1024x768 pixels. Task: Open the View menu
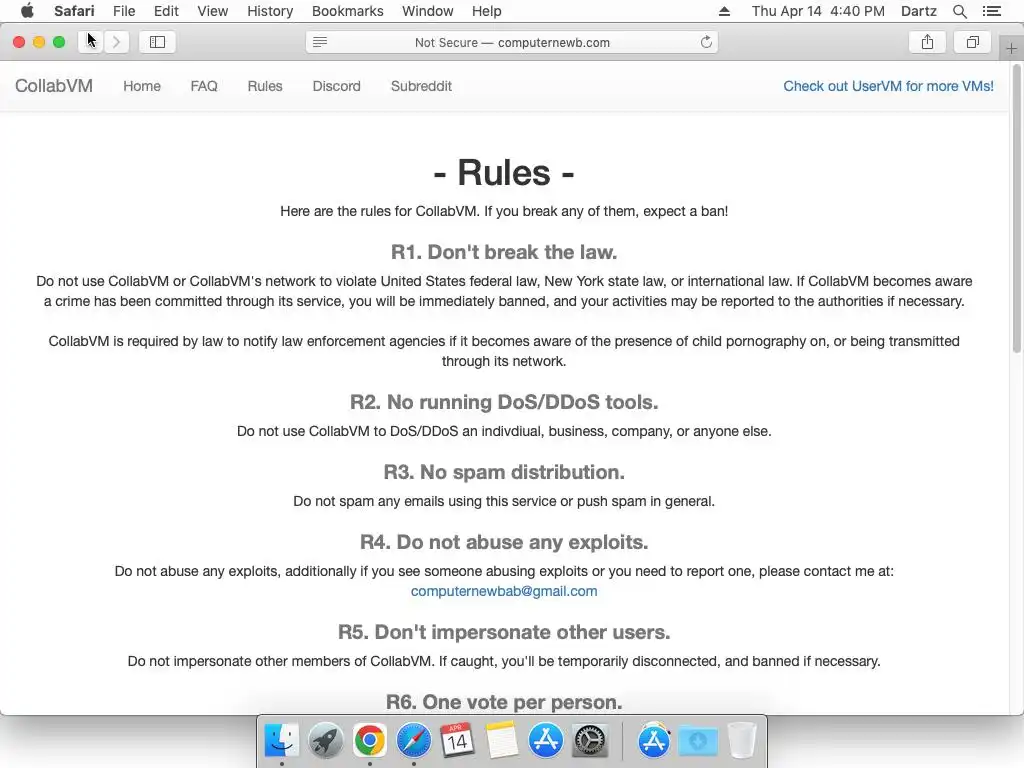213,11
